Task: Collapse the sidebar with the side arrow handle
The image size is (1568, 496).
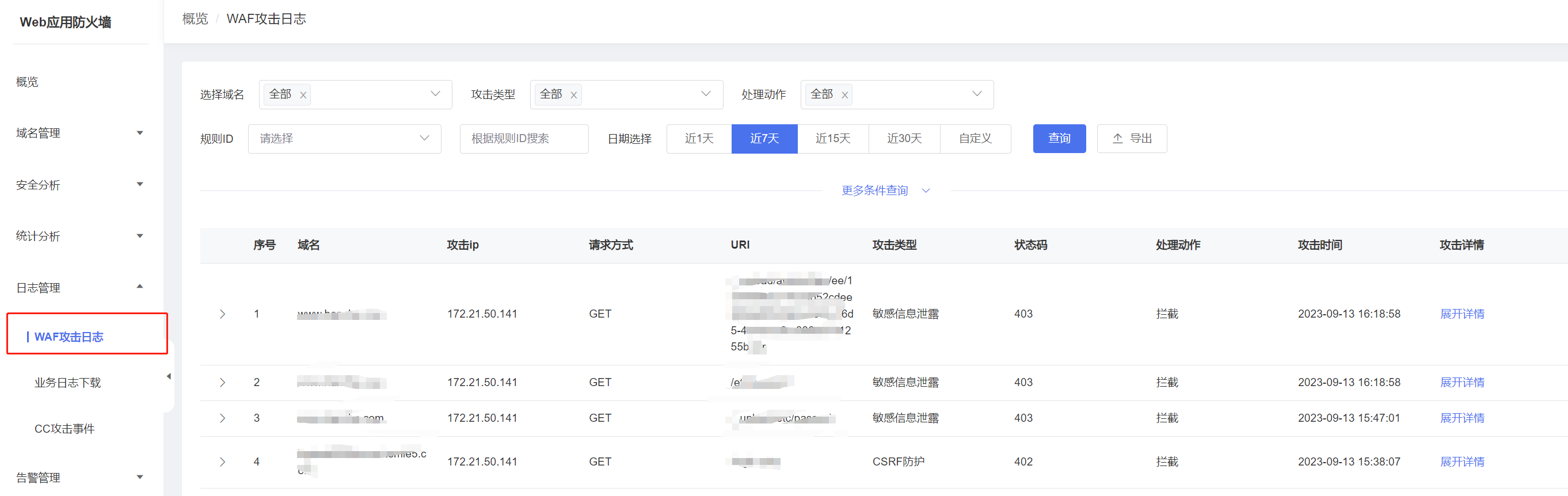Action: [x=169, y=376]
